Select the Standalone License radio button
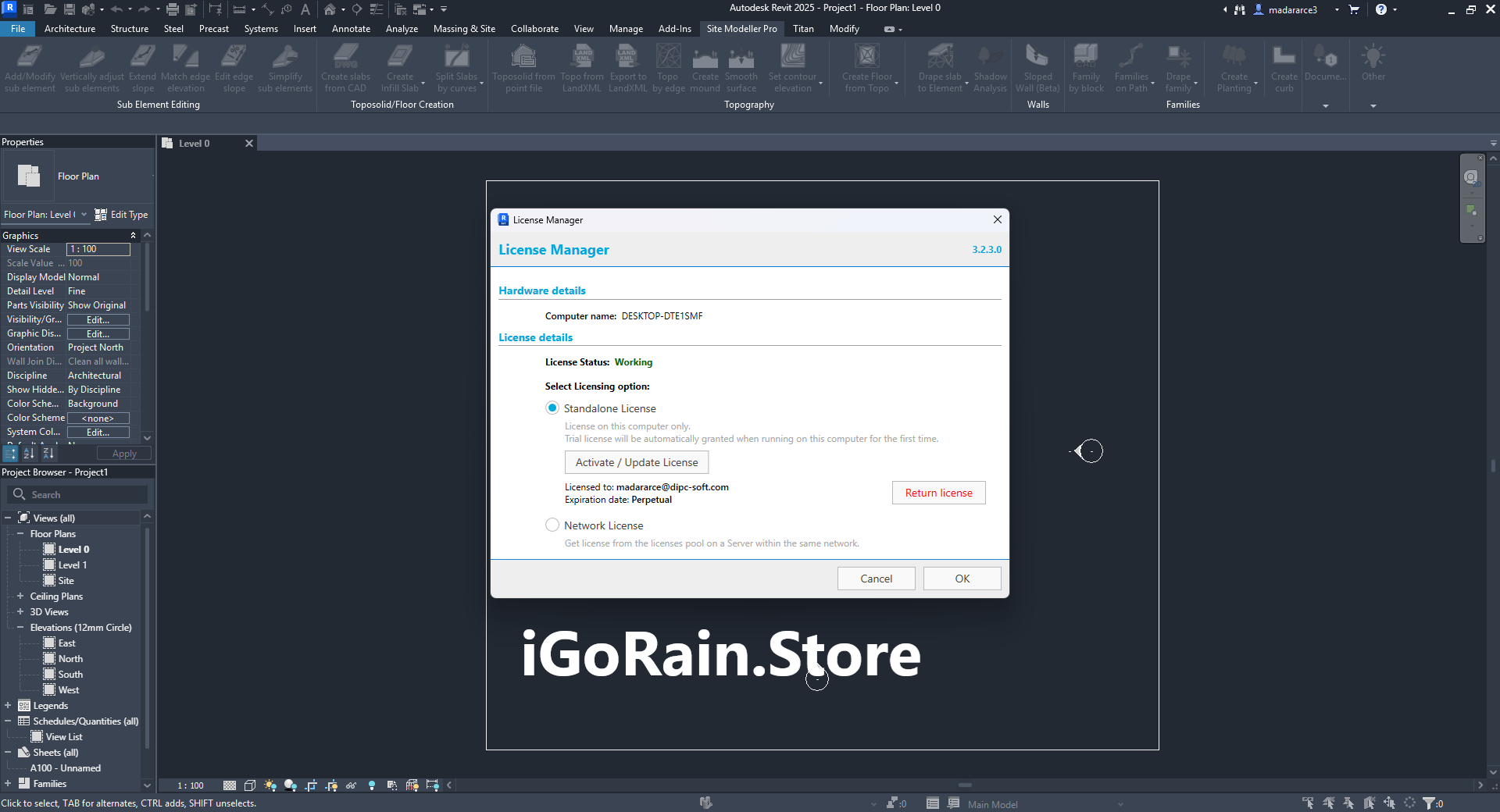The width and height of the screenshot is (1500, 812). [x=552, y=408]
